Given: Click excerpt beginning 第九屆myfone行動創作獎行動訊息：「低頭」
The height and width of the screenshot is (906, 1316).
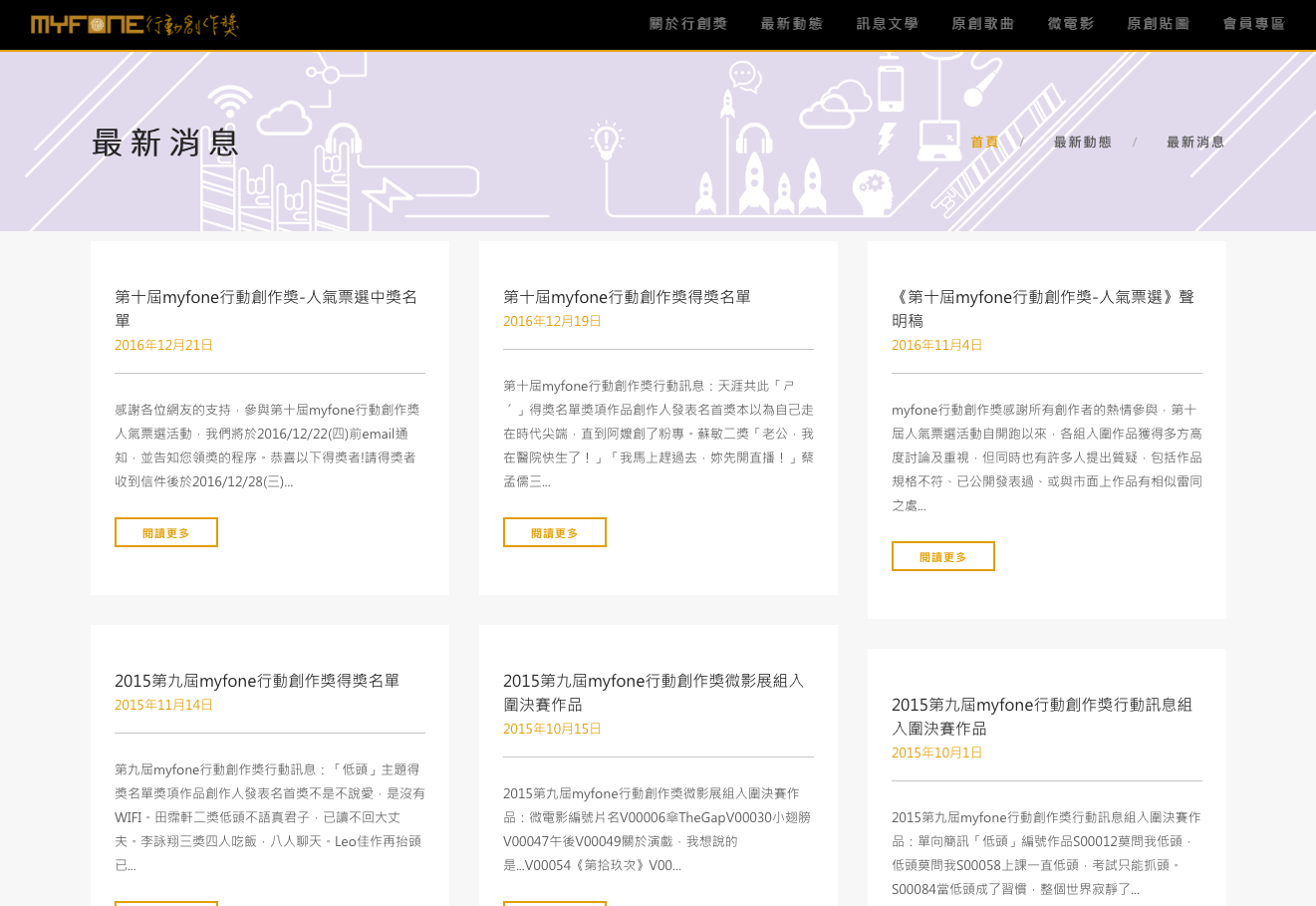Looking at the screenshot, I should (x=270, y=817).
